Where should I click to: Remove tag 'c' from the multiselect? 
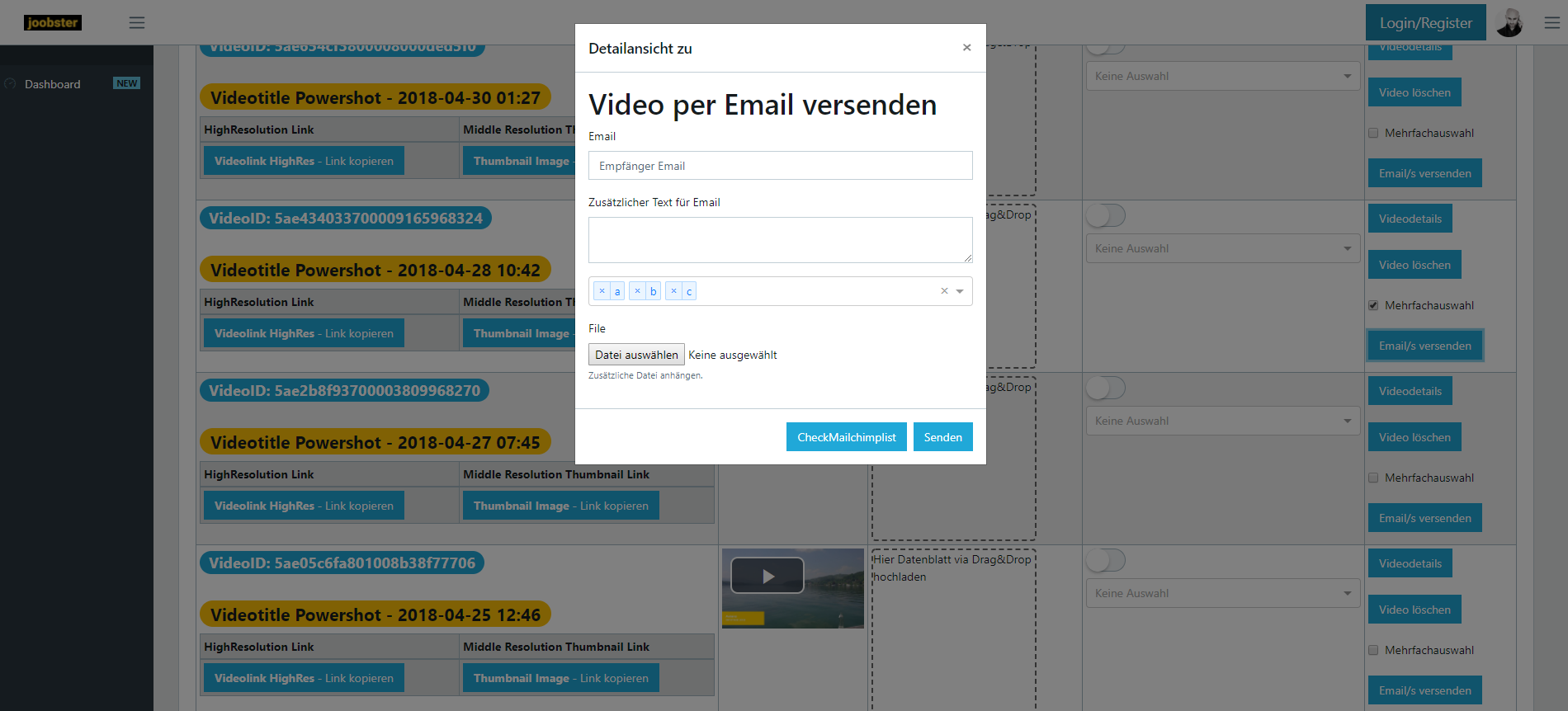[673, 291]
